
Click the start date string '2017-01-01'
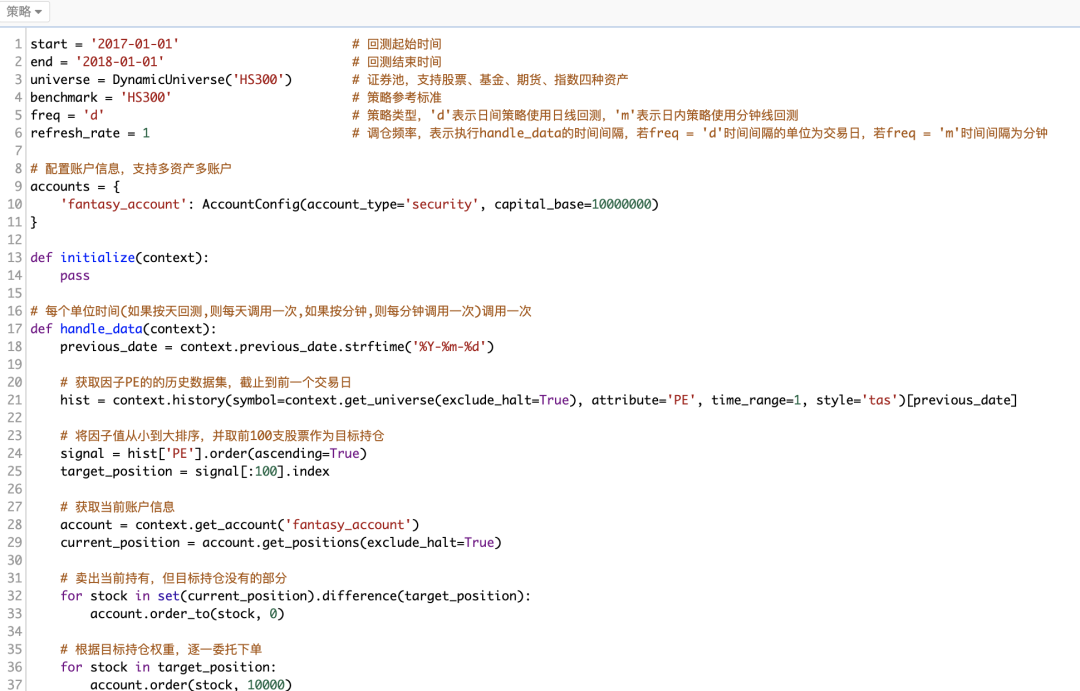(134, 44)
